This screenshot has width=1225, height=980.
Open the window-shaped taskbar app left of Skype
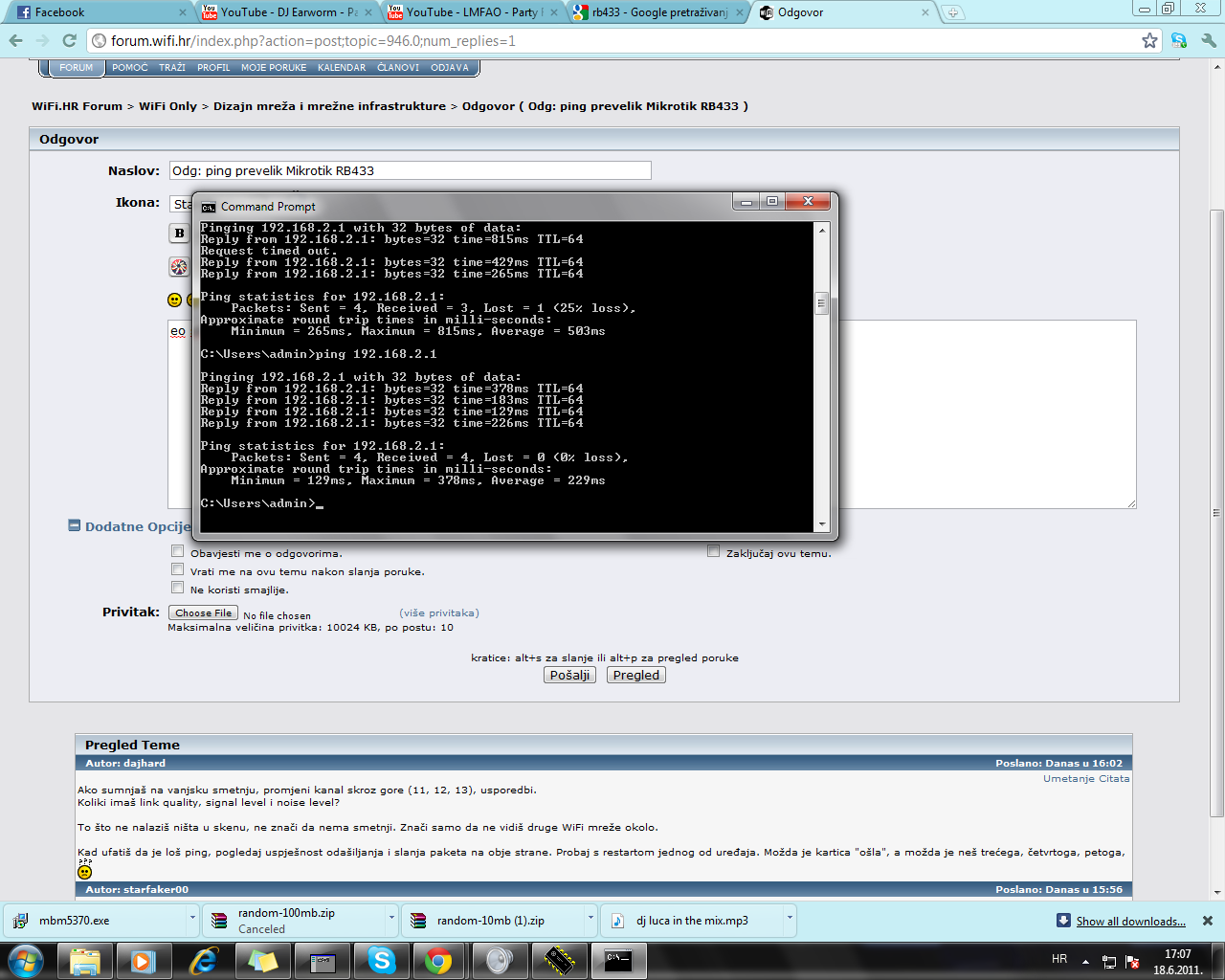322,960
